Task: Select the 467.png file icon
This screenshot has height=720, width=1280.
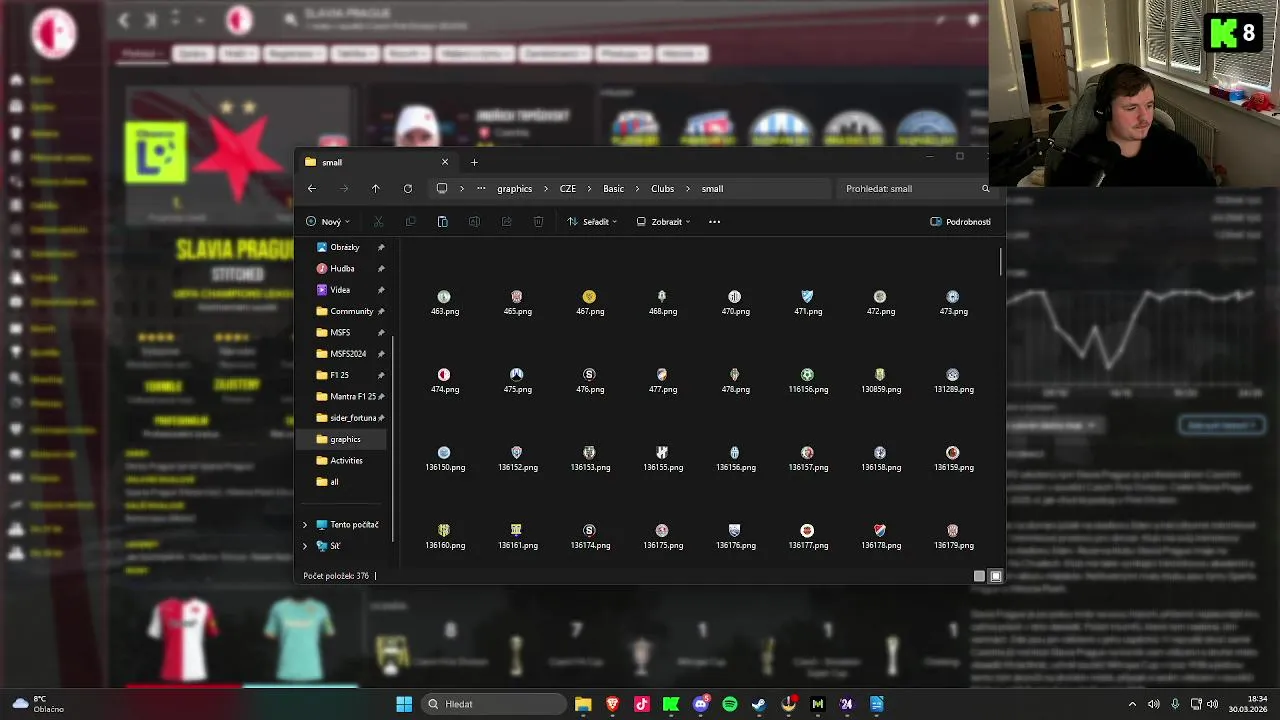Action: [x=589, y=296]
